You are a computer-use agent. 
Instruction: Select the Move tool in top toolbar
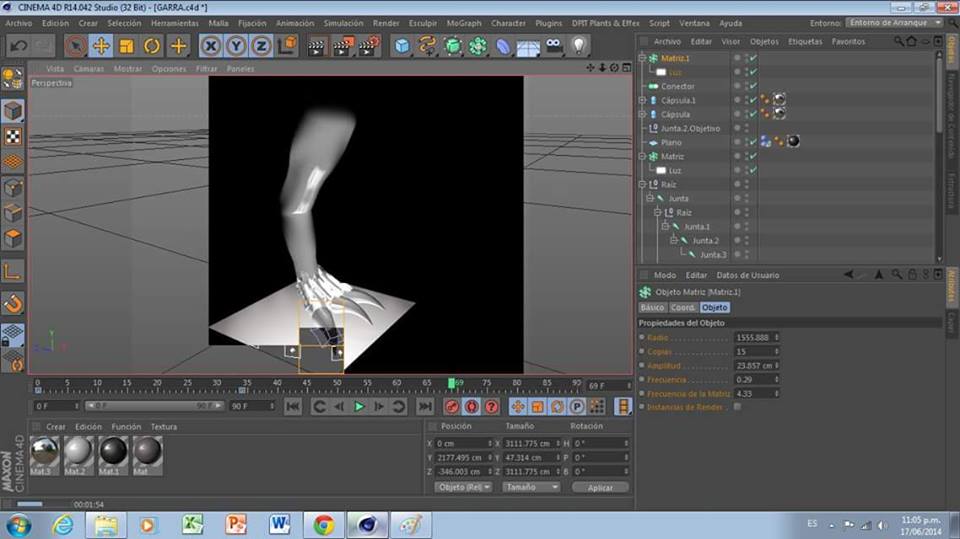tap(101, 45)
